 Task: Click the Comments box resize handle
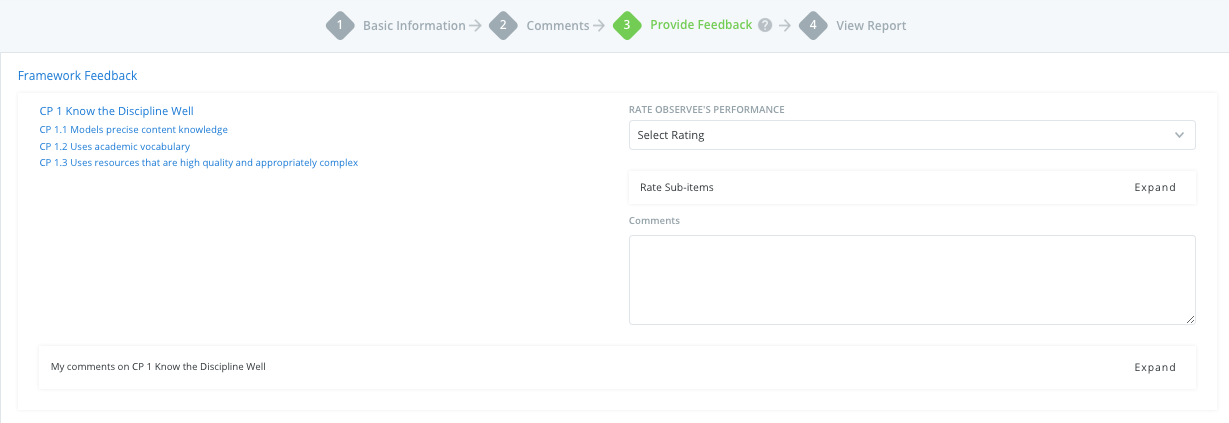(x=1190, y=319)
